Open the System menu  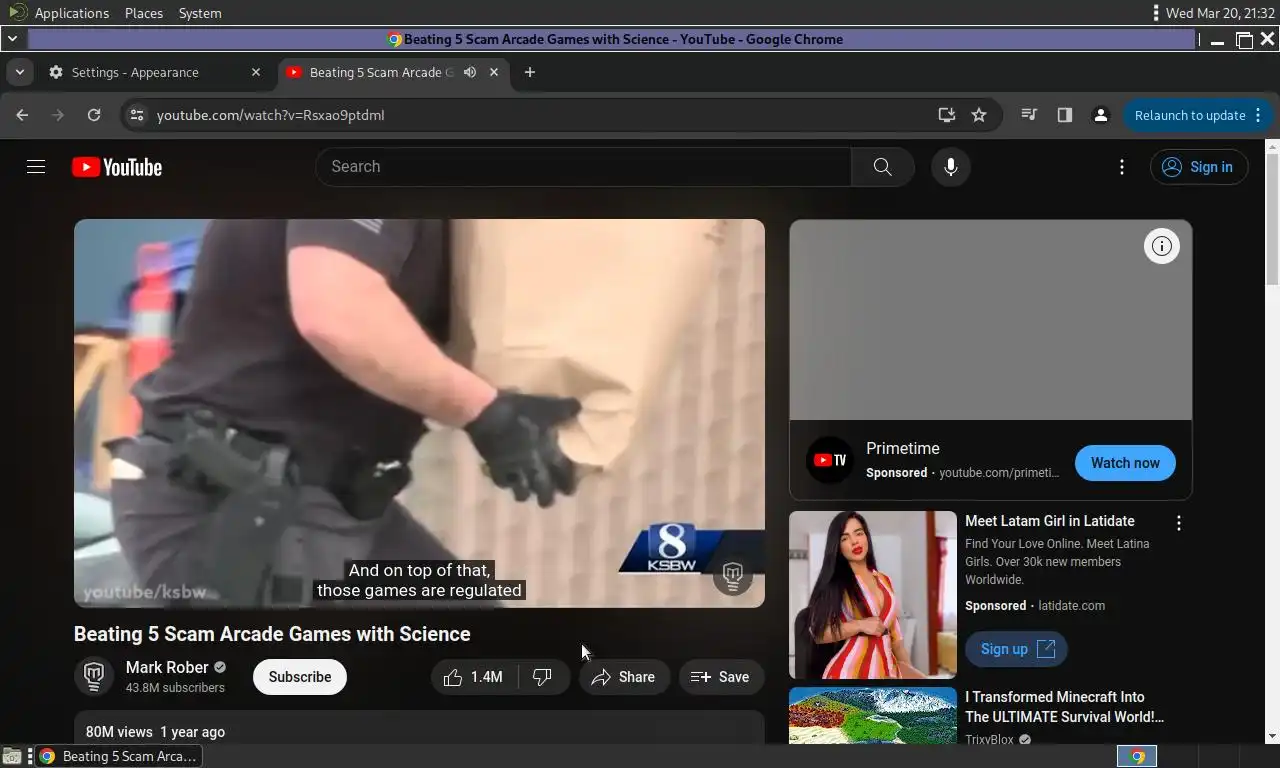click(x=200, y=13)
